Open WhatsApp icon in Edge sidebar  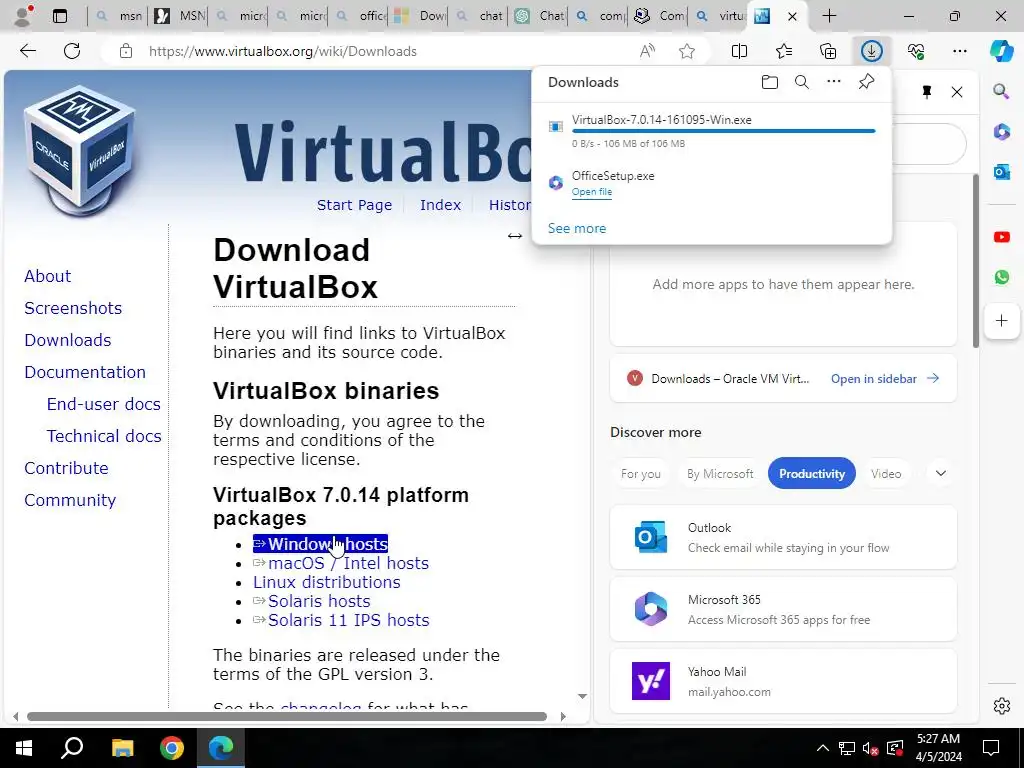1002,278
